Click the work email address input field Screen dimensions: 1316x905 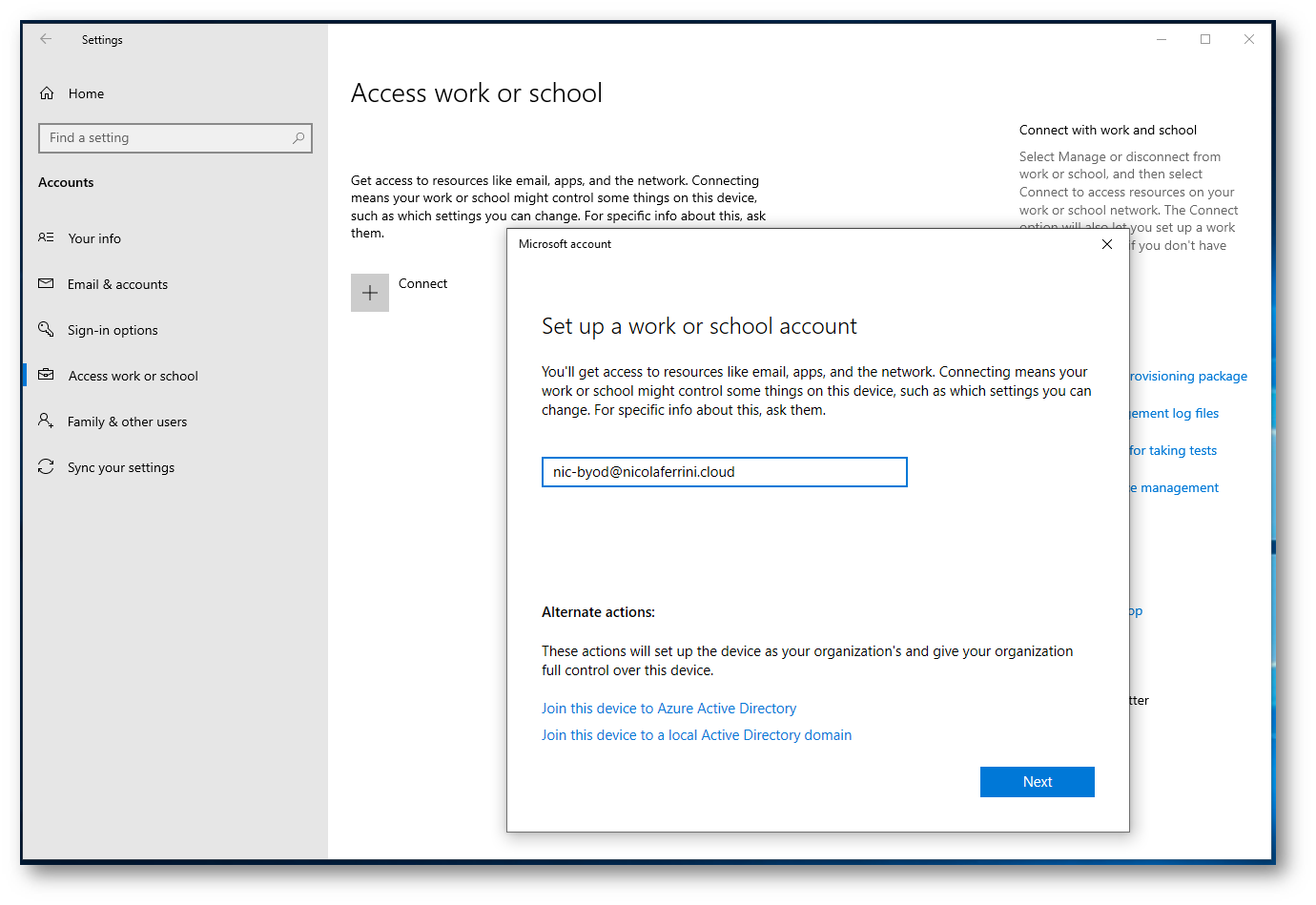(724, 472)
